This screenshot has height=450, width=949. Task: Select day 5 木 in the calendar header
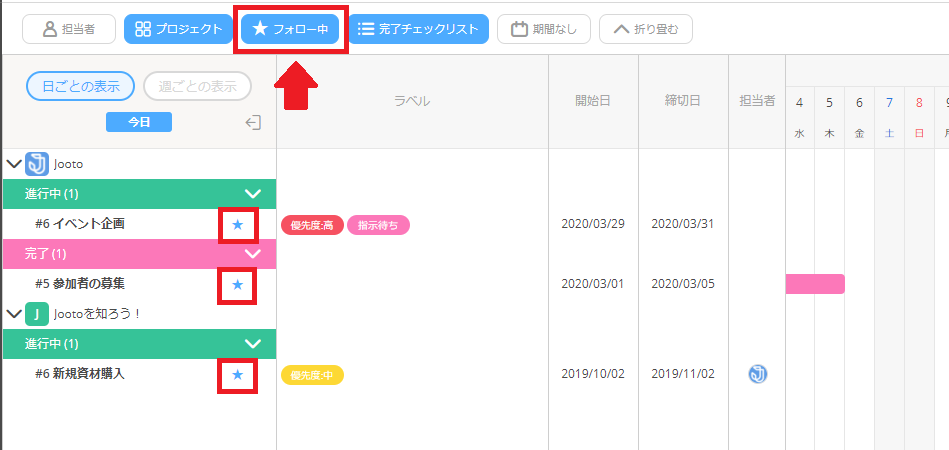coord(829,117)
